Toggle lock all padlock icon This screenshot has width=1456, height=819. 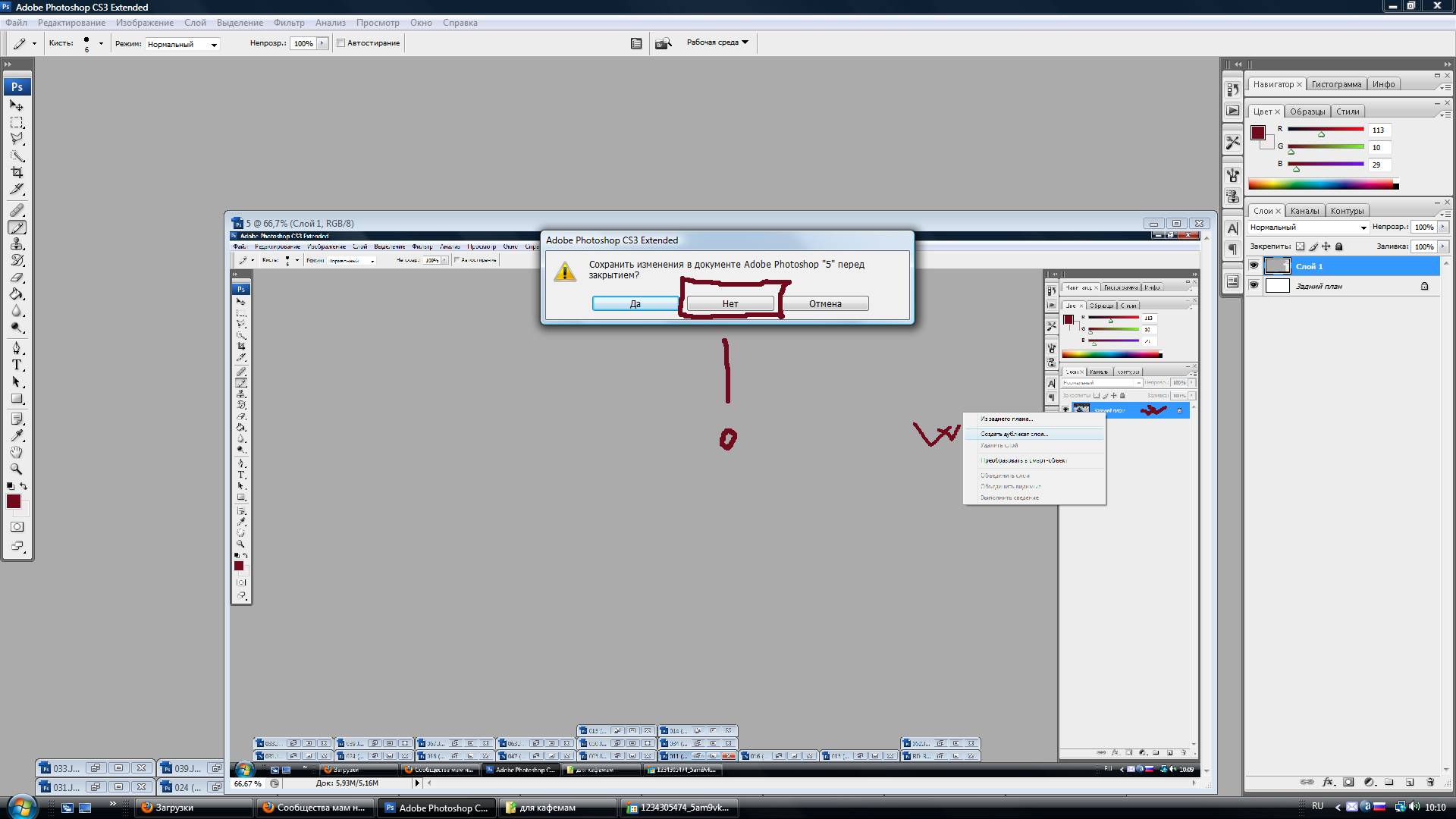coord(1339,246)
